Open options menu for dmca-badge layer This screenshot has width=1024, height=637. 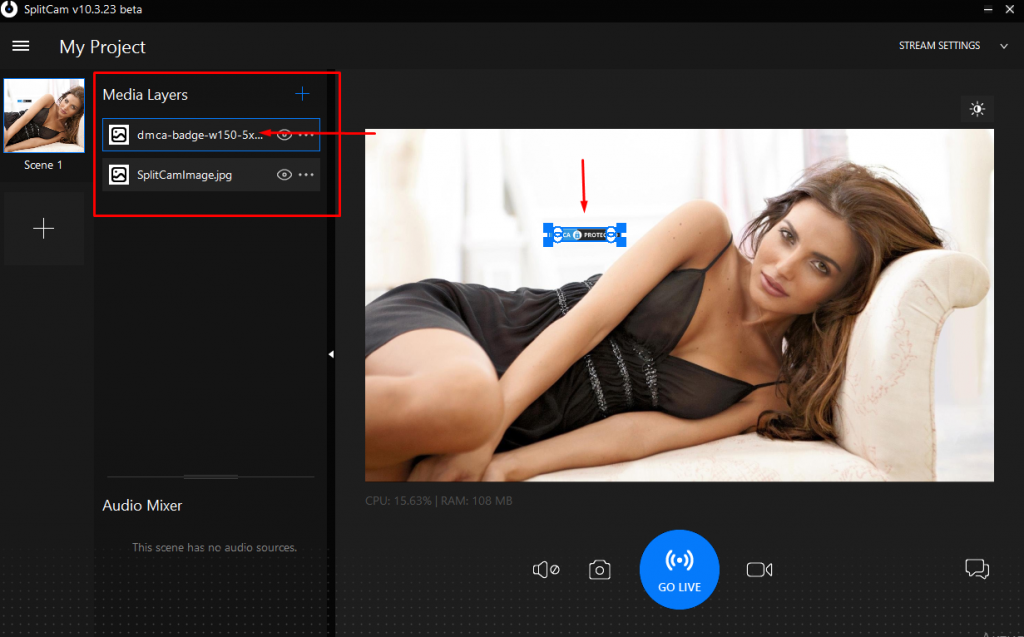pos(306,135)
